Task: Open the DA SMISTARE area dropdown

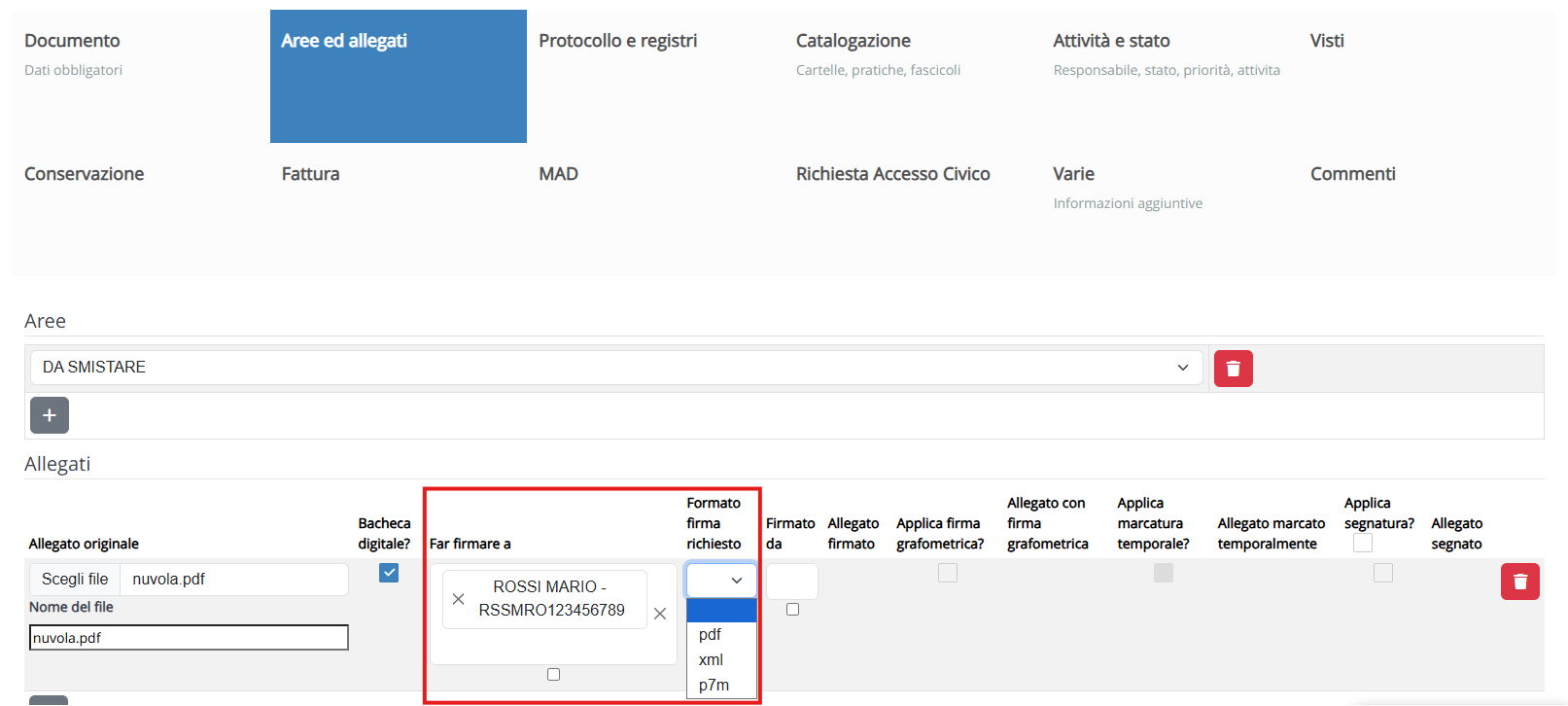Action: click(x=616, y=368)
